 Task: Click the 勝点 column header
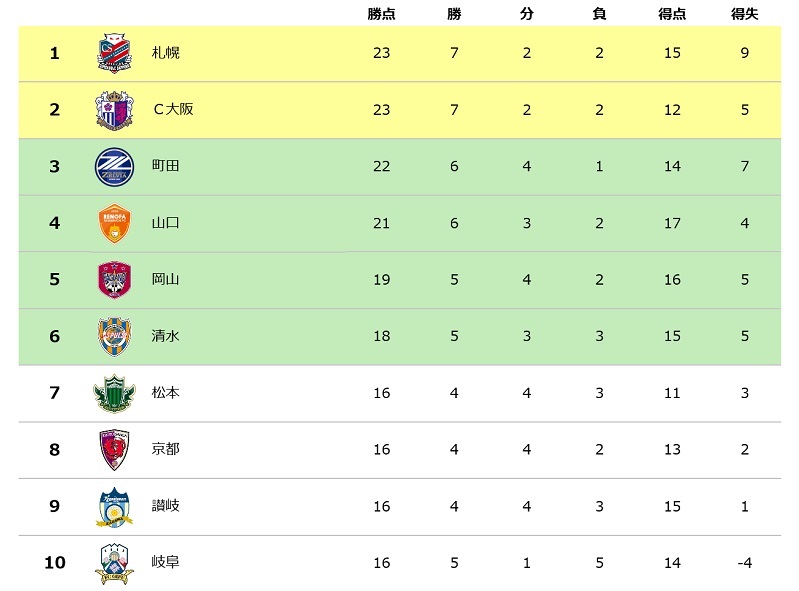click(x=381, y=14)
